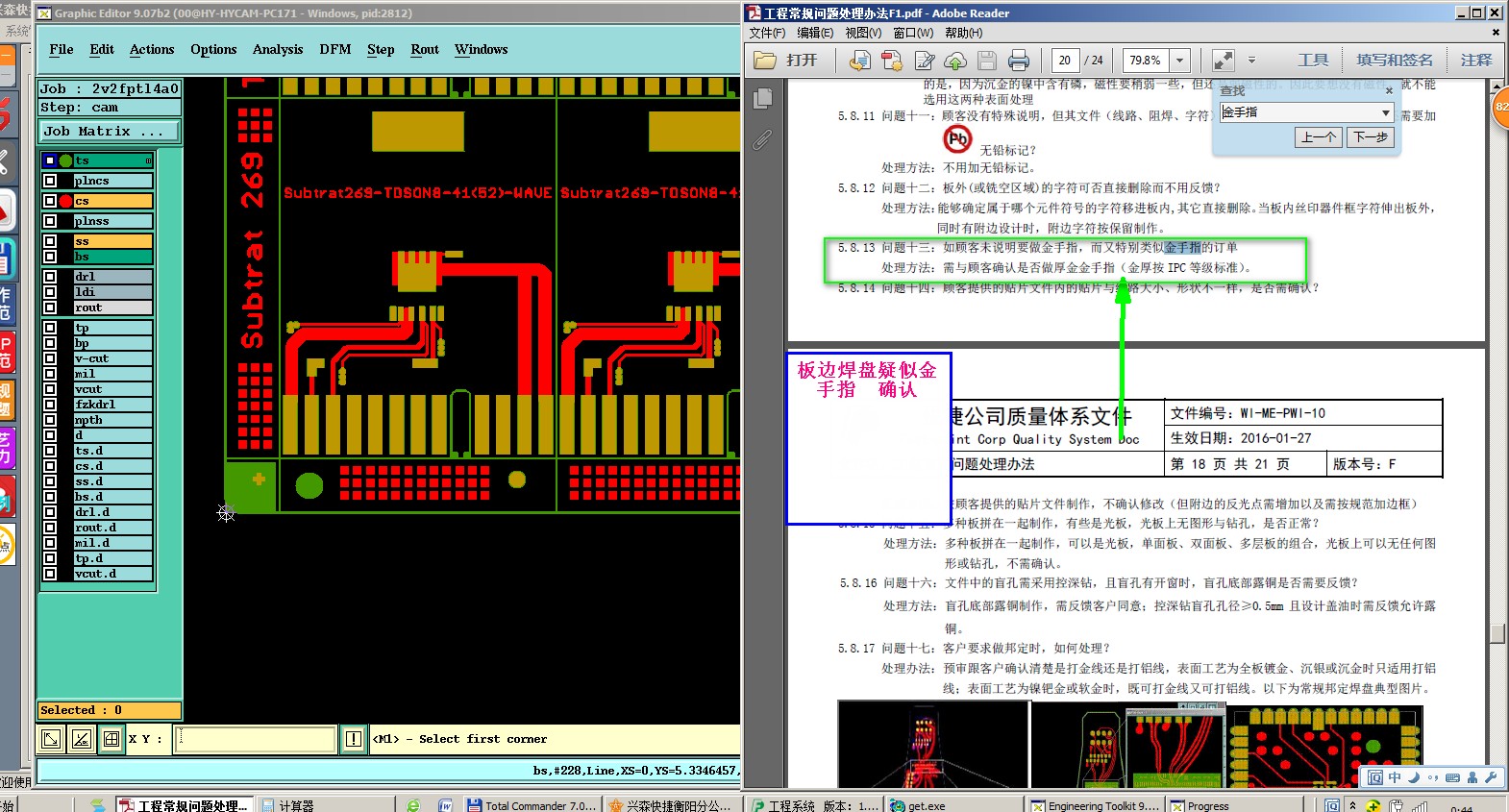This screenshot has height=812, width=1509.
Task: Click the Job Matrix button
Action: point(109,131)
